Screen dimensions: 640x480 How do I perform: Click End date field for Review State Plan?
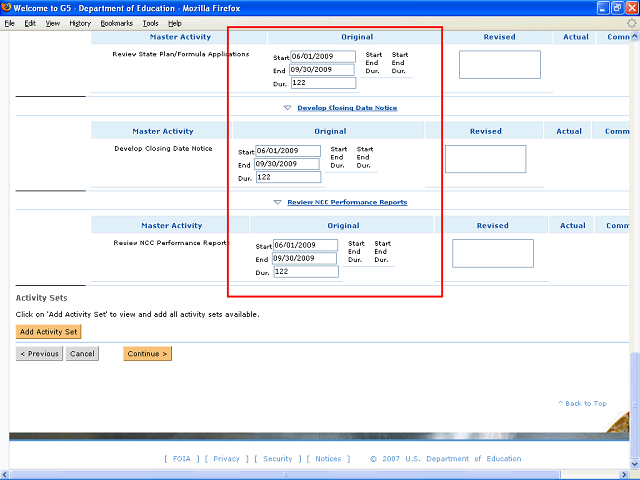pos(322,69)
